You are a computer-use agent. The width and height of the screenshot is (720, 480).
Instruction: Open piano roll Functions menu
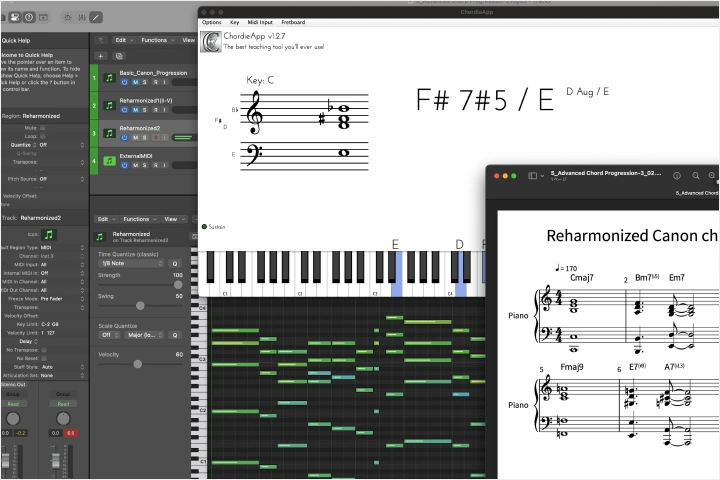(140, 219)
